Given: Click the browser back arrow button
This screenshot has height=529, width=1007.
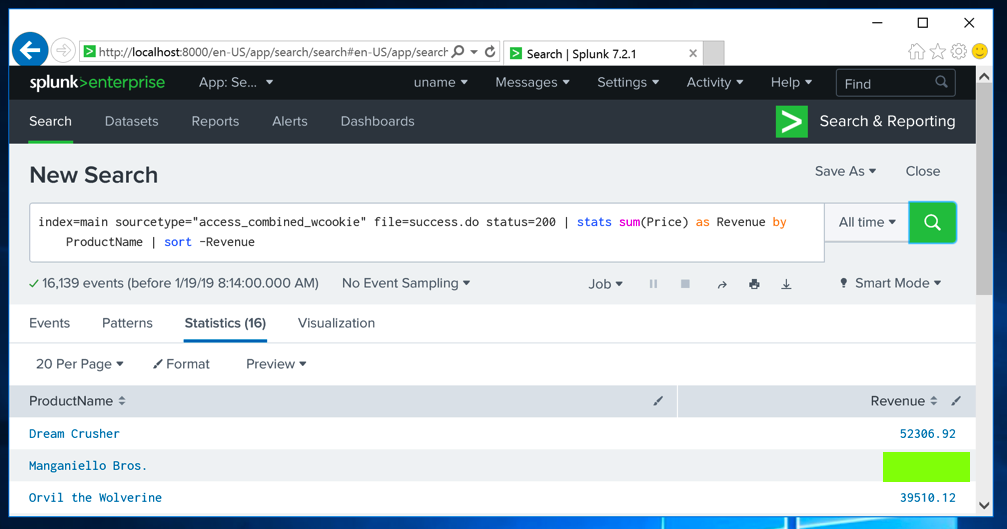Looking at the screenshot, I should (30, 50).
